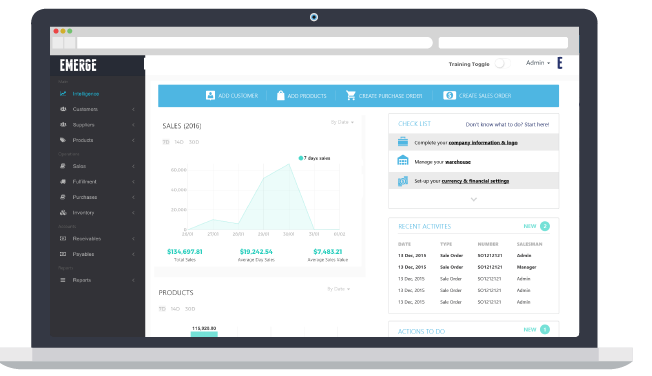Image resolution: width=652 pixels, height=376 pixels.
Task: Click the 7 days sales legend dot
Action: click(301, 158)
